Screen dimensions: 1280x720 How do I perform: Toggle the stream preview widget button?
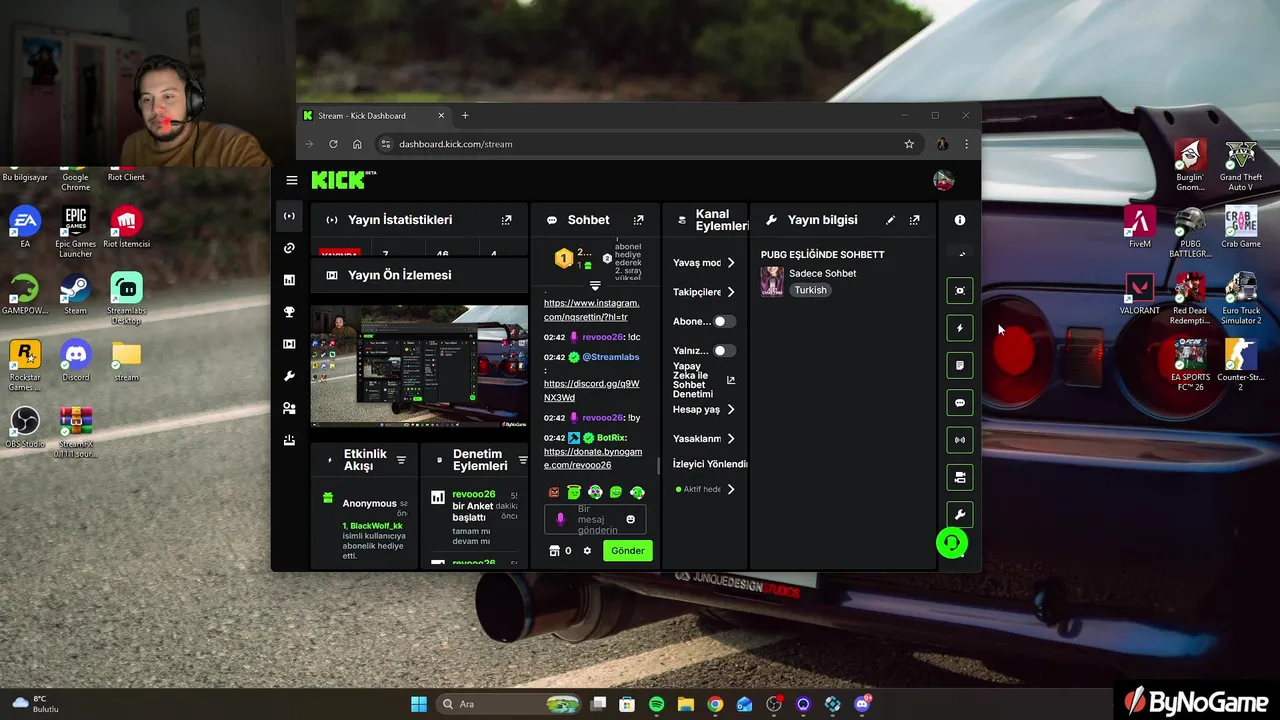pos(960,291)
